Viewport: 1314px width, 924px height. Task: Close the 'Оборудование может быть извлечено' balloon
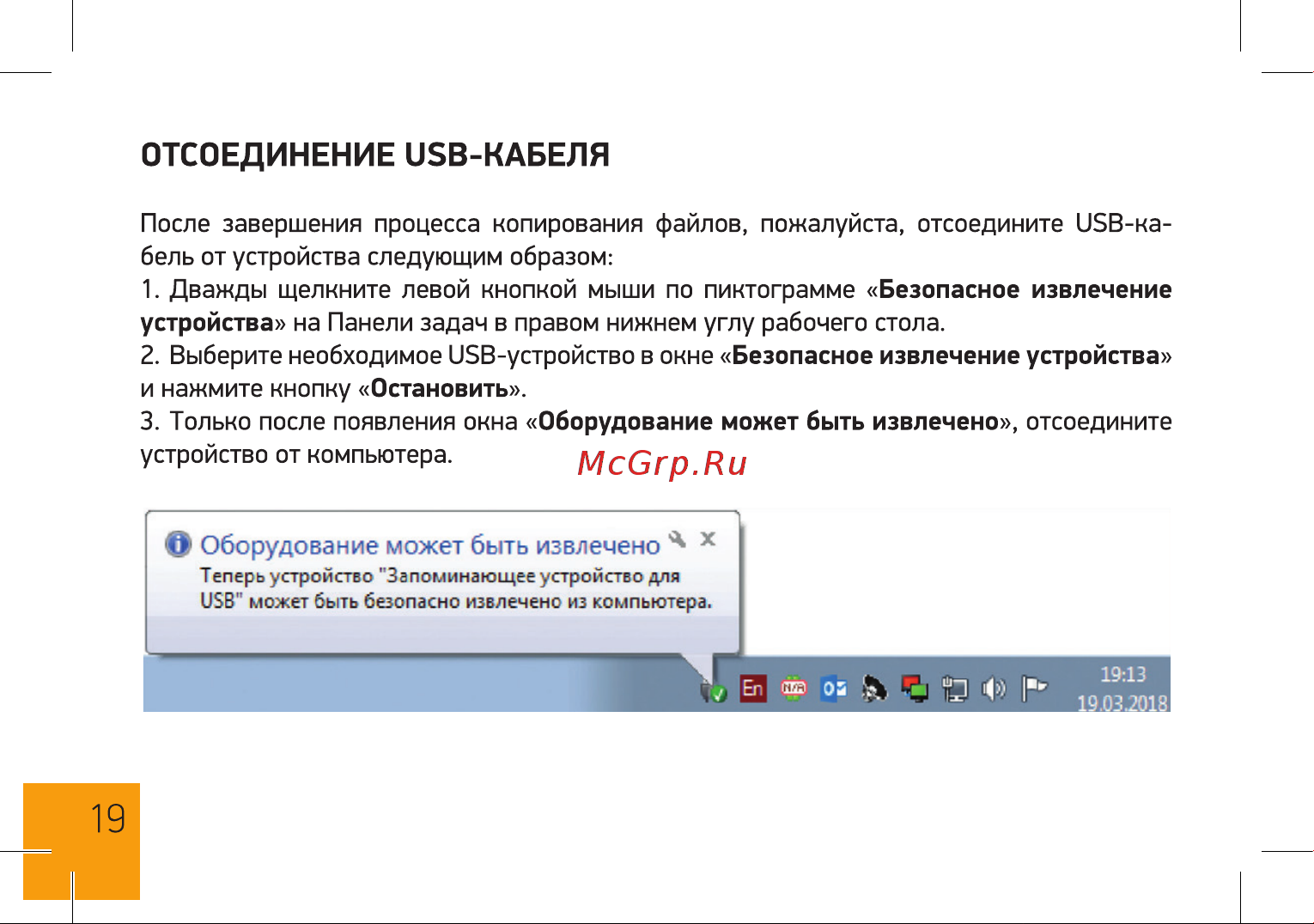click(x=708, y=538)
